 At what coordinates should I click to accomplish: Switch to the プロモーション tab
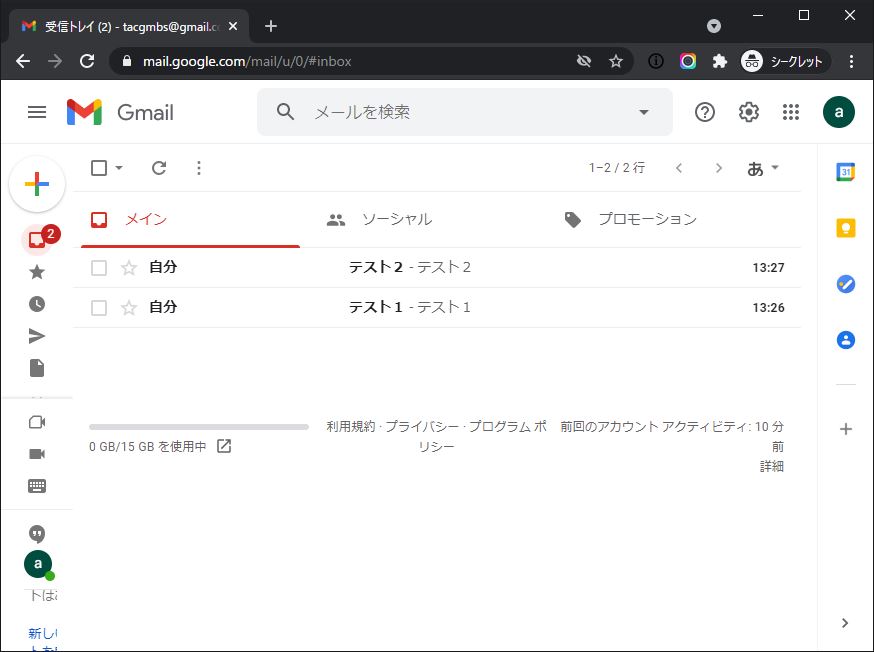(x=646, y=219)
